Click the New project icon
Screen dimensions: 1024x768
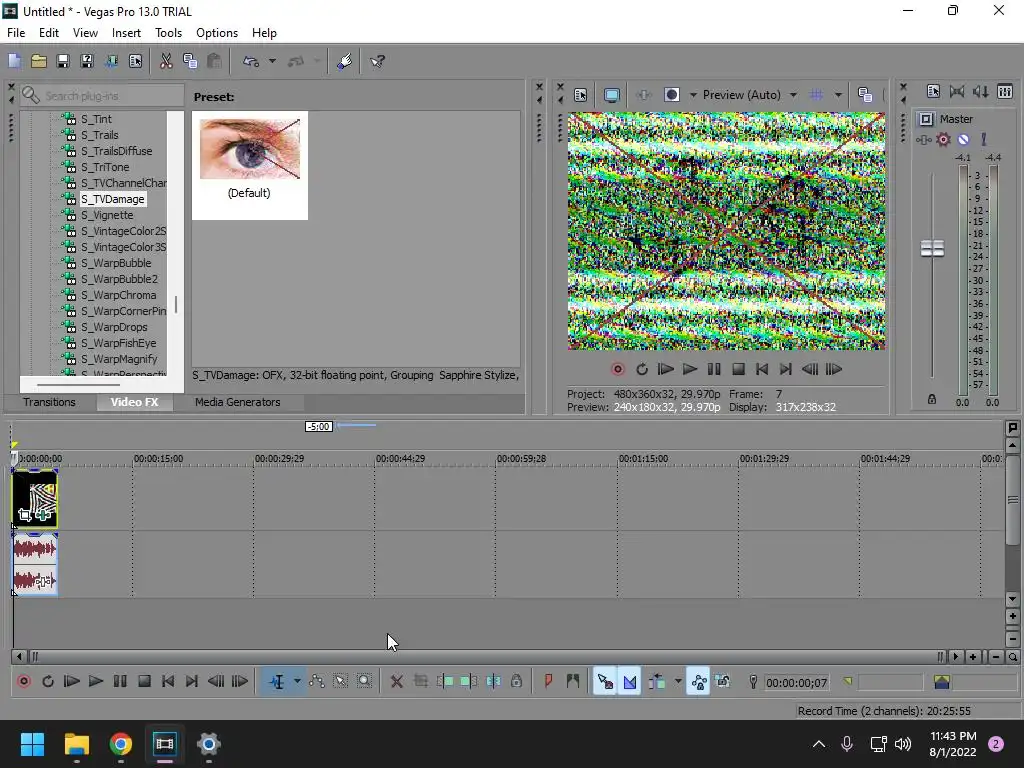pyautogui.click(x=14, y=61)
